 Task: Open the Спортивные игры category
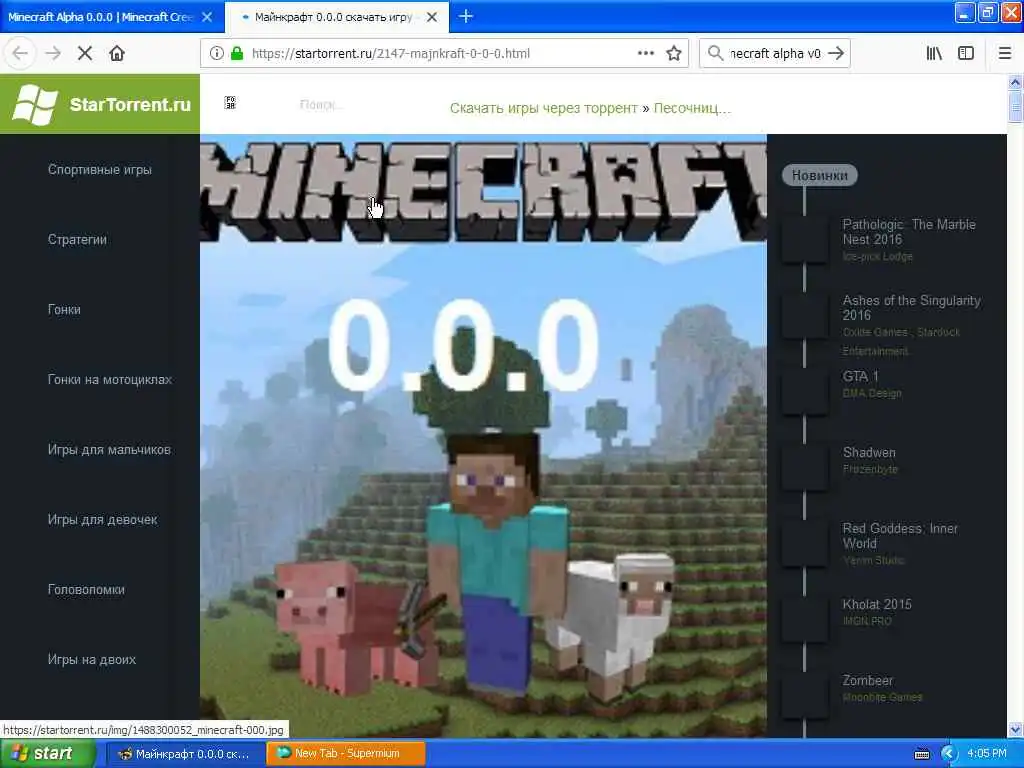pos(99,170)
